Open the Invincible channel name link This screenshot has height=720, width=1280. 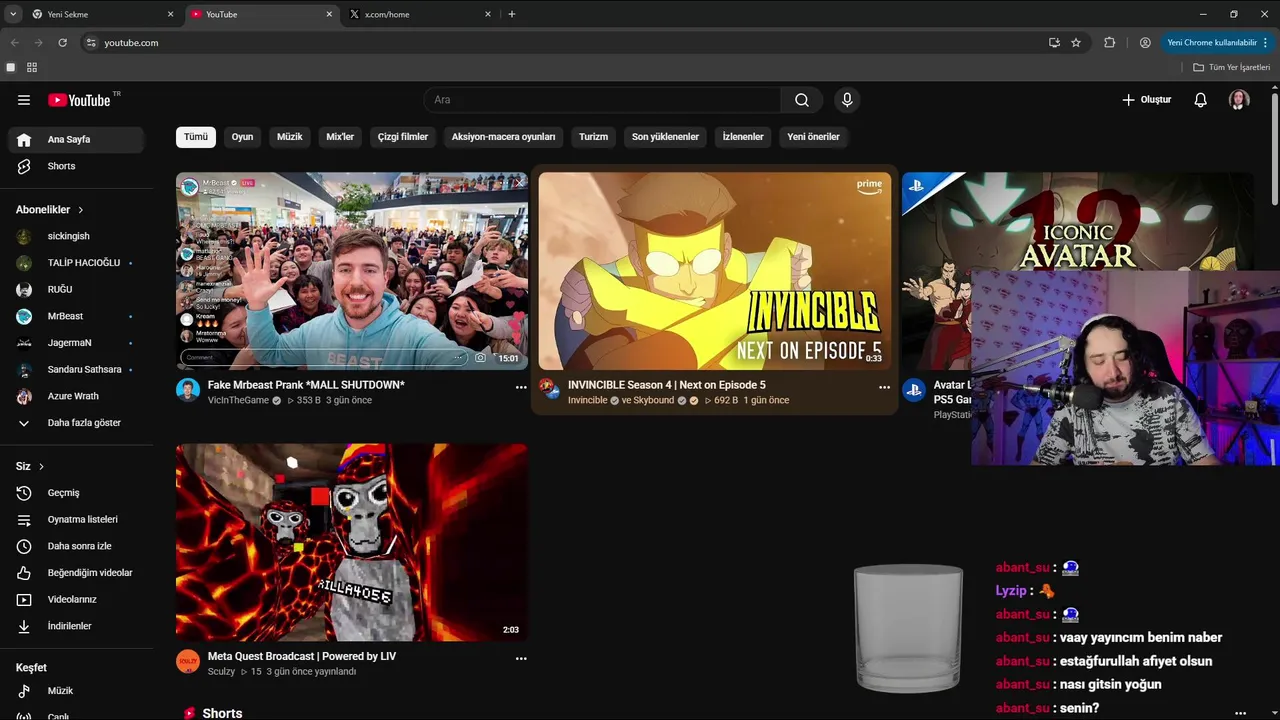(x=588, y=400)
